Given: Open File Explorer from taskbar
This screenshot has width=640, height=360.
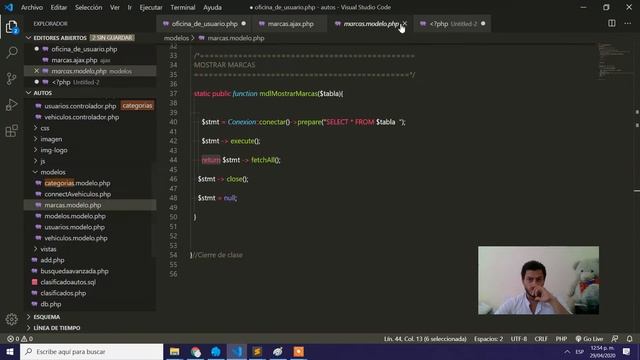Looking at the screenshot, I should (x=175, y=351).
